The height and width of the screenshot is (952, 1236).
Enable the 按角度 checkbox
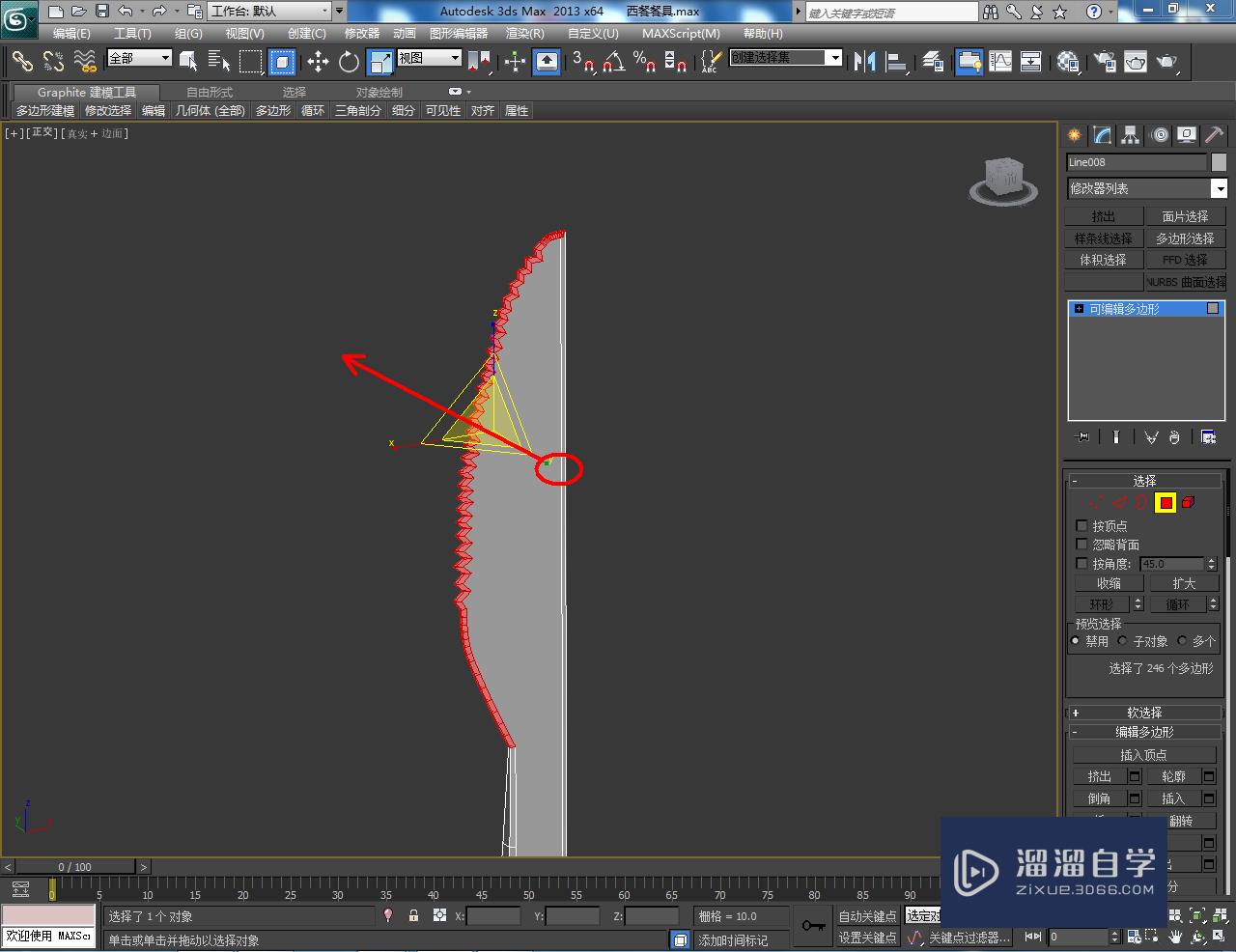point(1081,564)
